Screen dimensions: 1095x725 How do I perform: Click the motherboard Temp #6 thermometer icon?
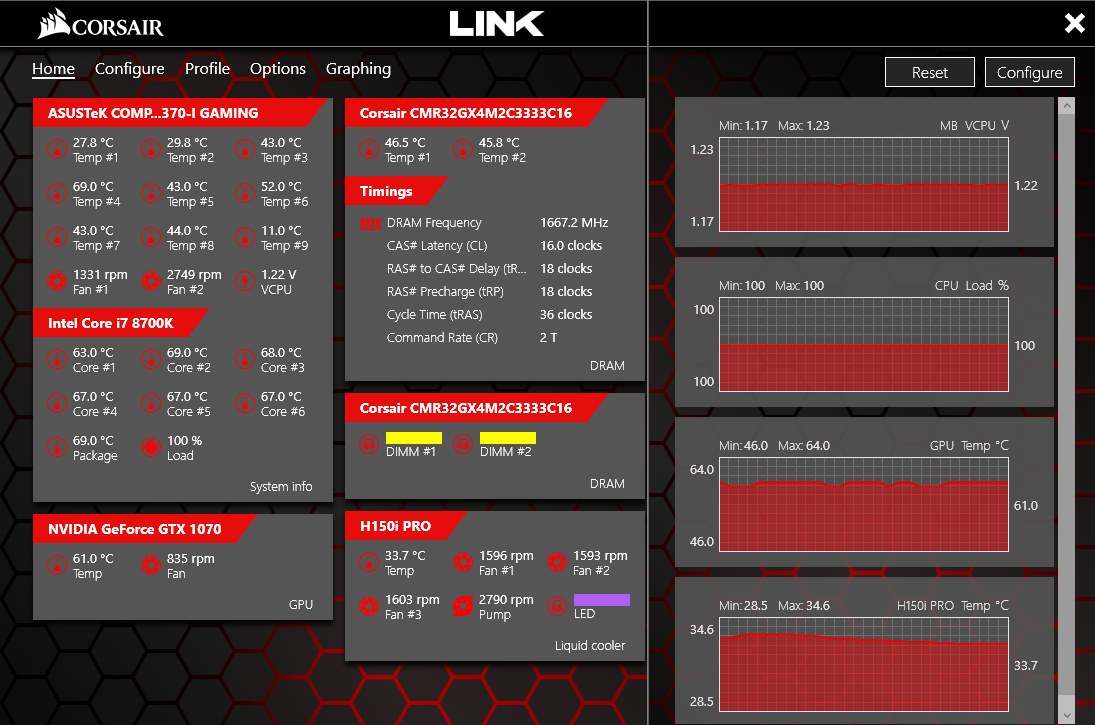tap(244, 193)
